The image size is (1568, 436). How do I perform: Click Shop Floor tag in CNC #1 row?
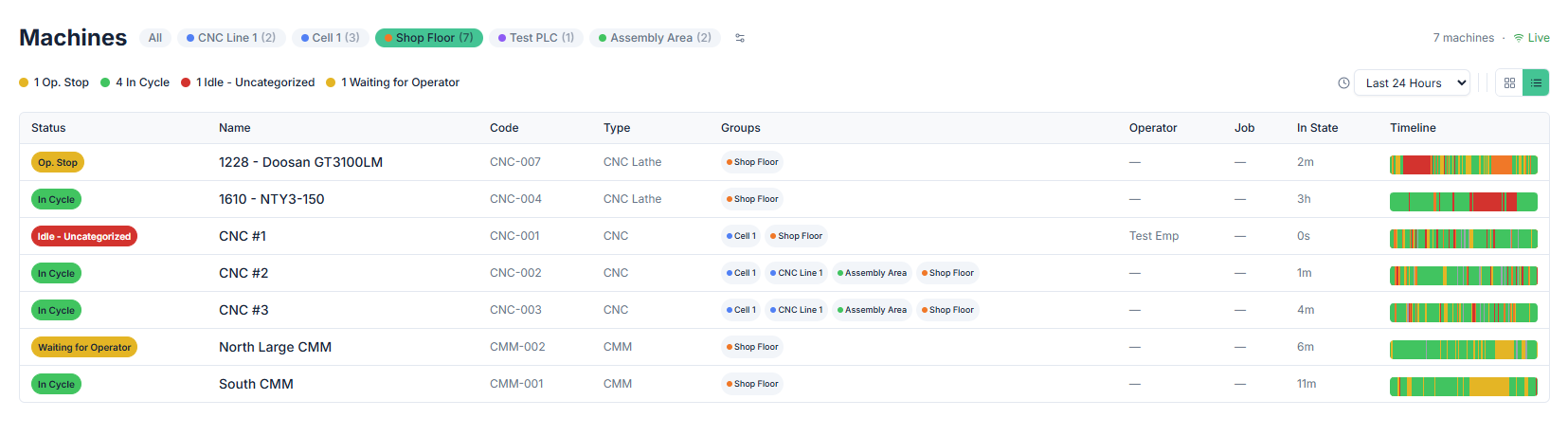(797, 236)
